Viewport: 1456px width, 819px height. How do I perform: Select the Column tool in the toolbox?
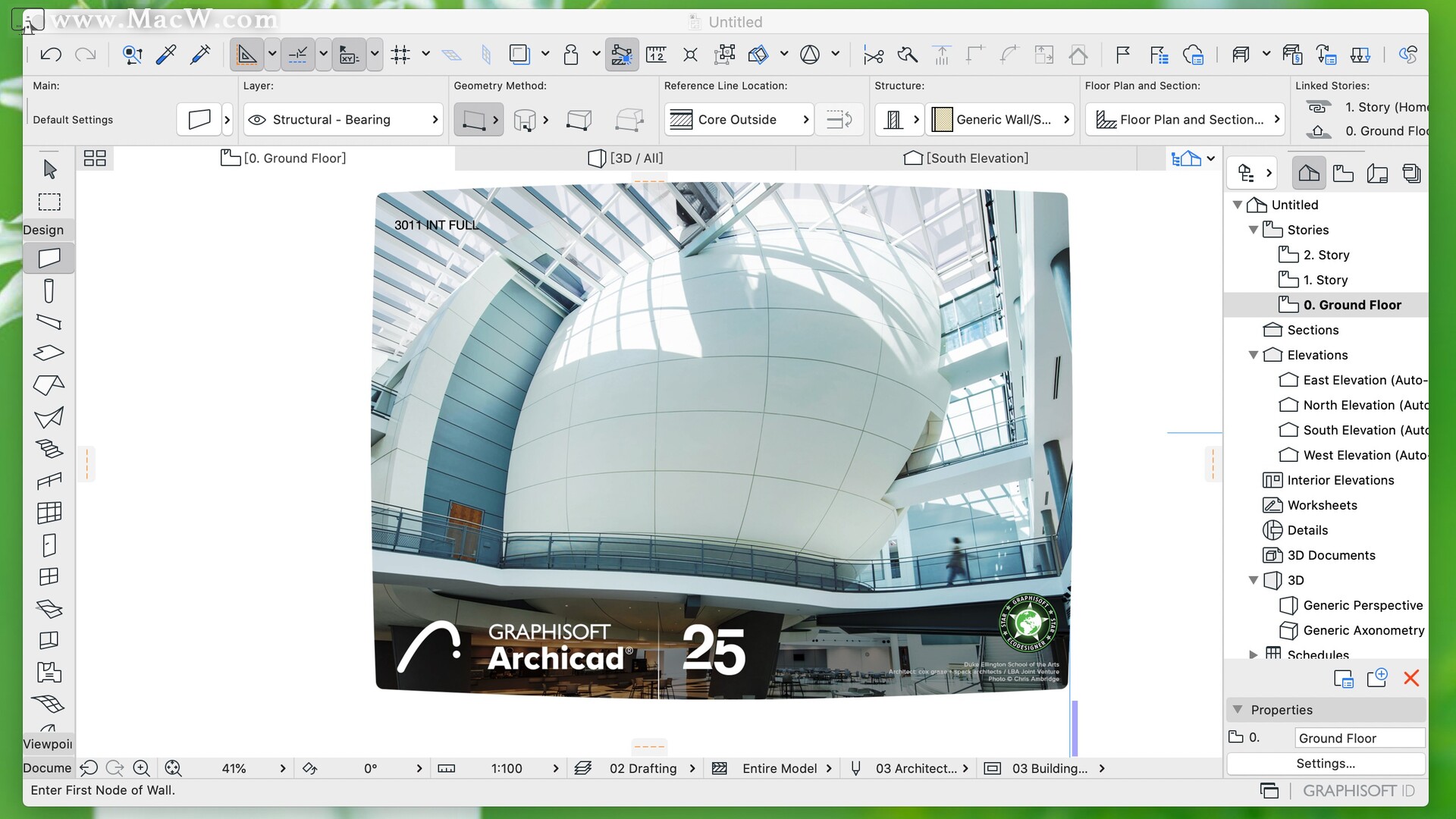49,290
